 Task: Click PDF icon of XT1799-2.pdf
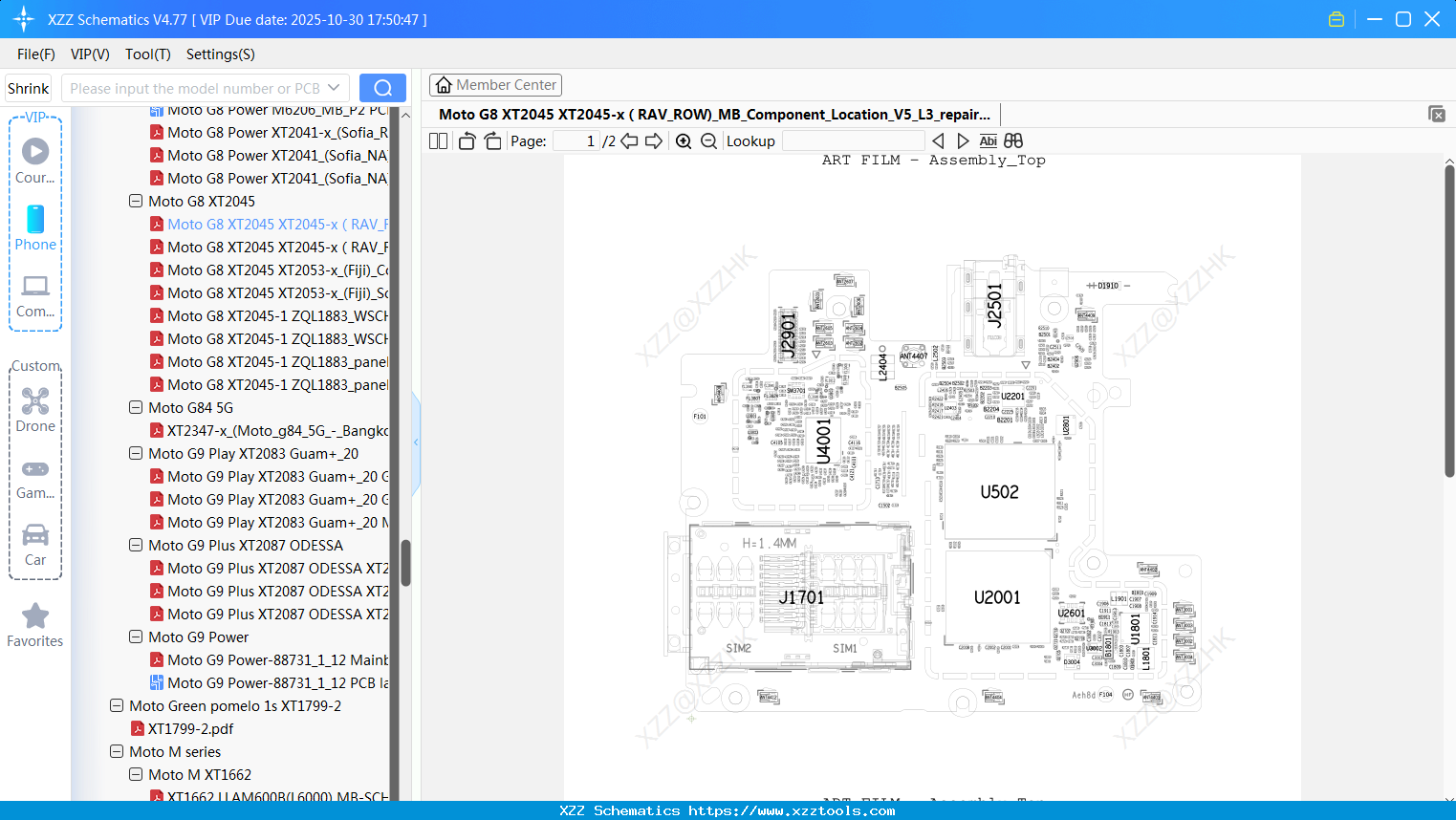[138, 728]
